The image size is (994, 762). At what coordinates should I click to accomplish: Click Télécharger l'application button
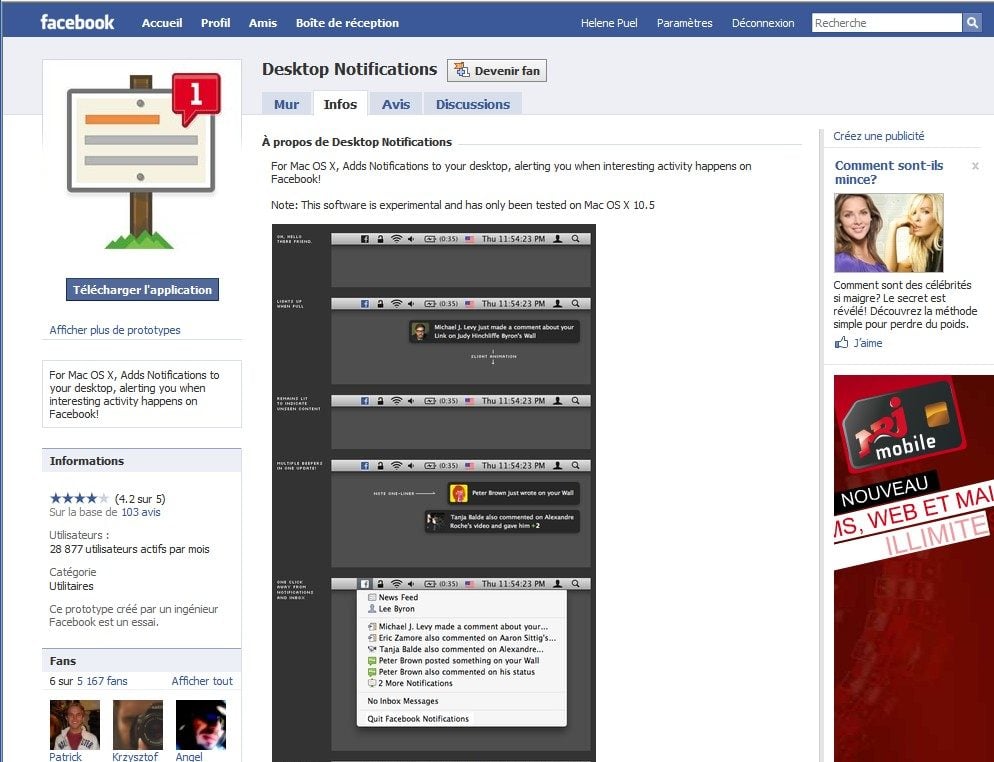(x=142, y=290)
